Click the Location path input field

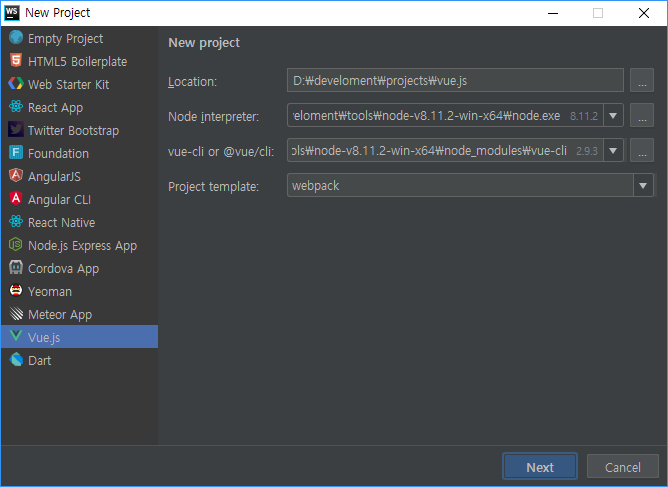455,81
